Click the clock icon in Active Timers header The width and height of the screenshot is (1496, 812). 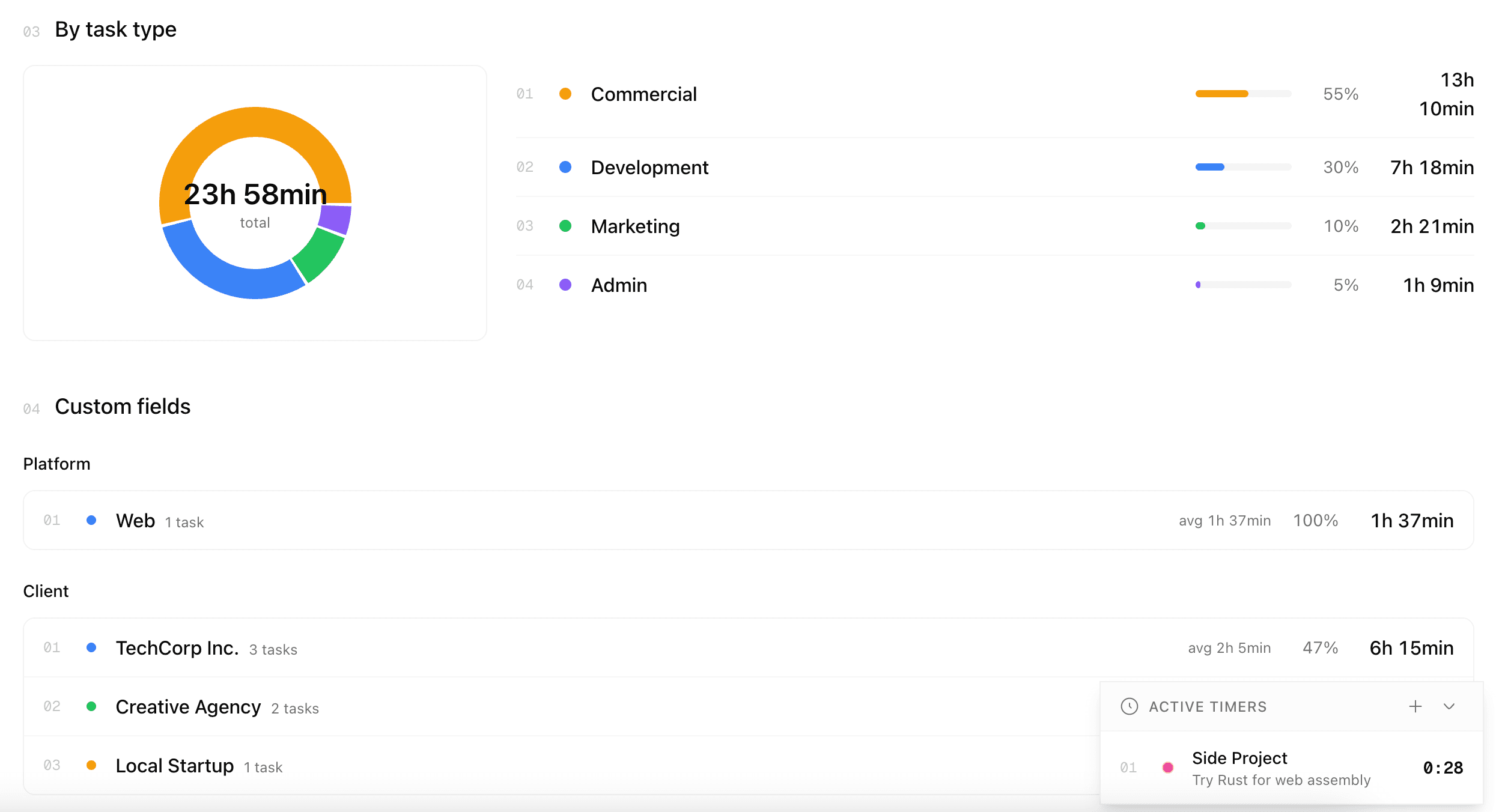point(1130,707)
